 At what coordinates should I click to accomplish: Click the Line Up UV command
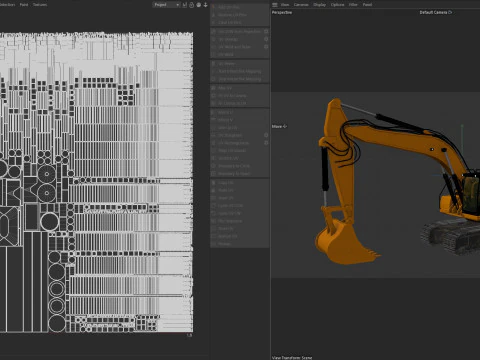[x=227, y=128]
